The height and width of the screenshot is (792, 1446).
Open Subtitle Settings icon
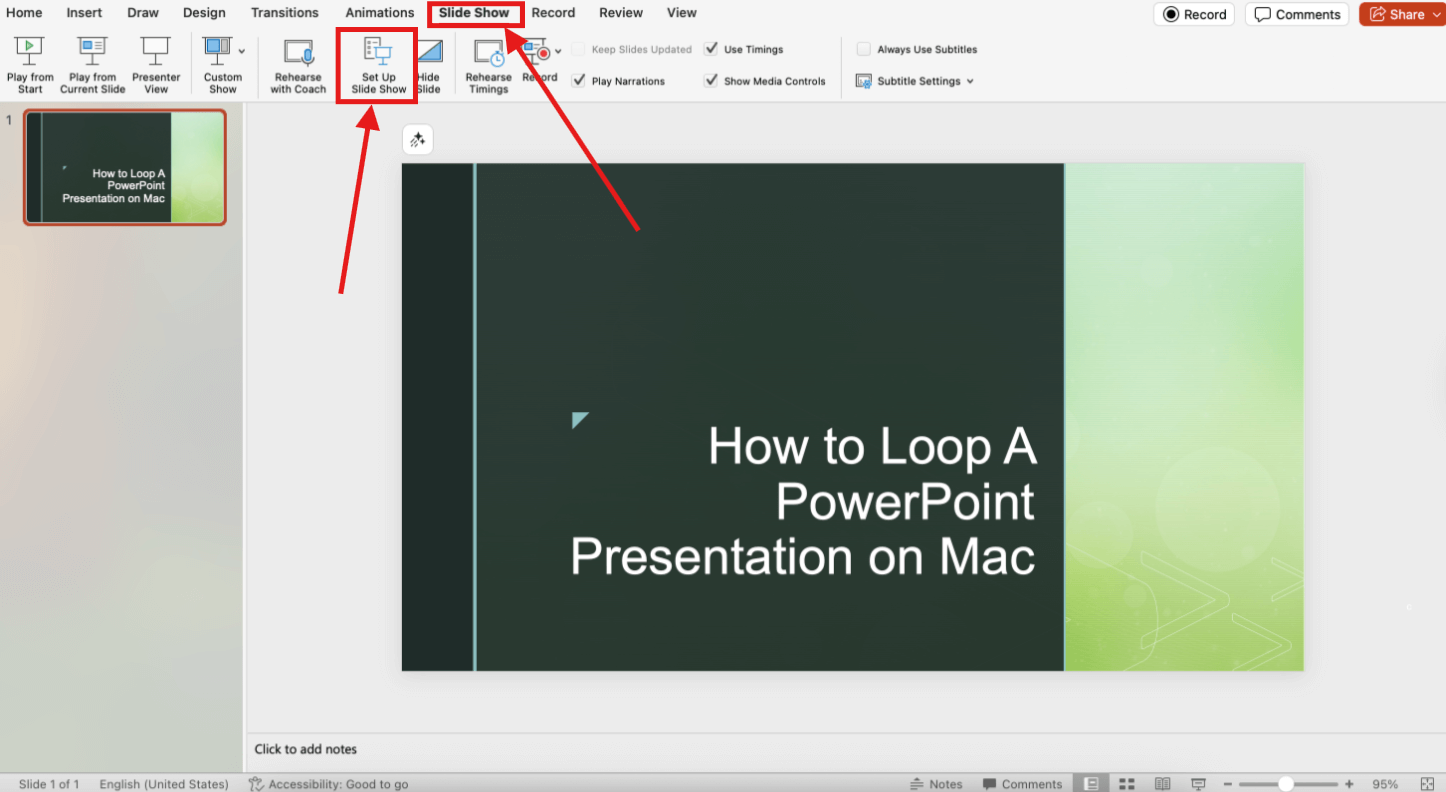point(863,81)
